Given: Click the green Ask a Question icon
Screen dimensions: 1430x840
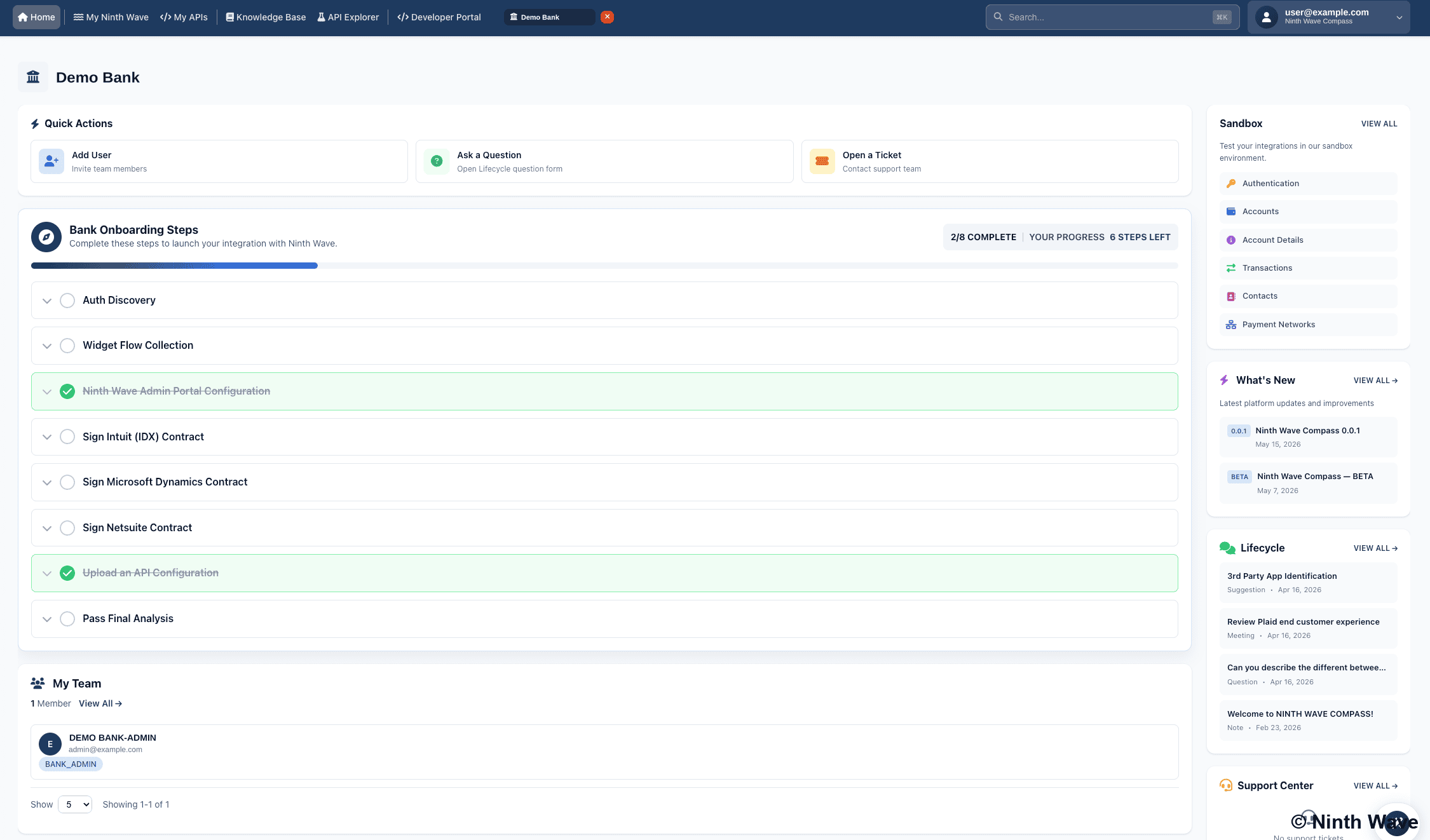Looking at the screenshot, I should 437,161.
